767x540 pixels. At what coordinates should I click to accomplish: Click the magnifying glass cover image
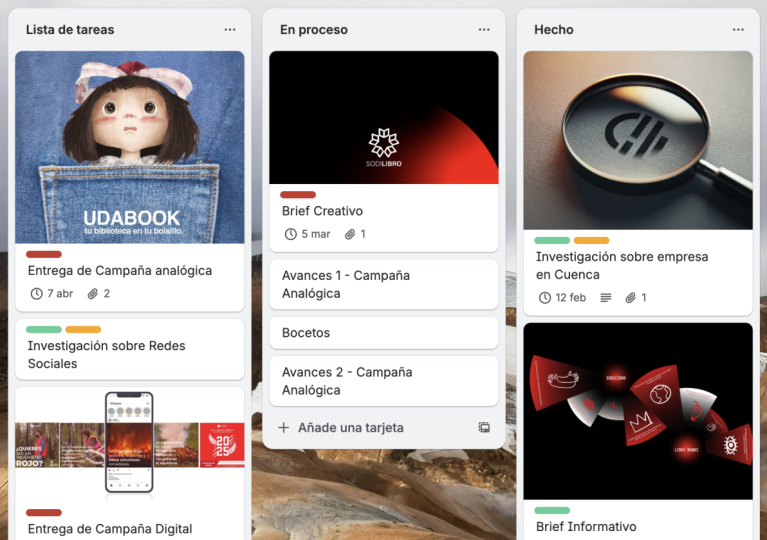pos(638,140)
